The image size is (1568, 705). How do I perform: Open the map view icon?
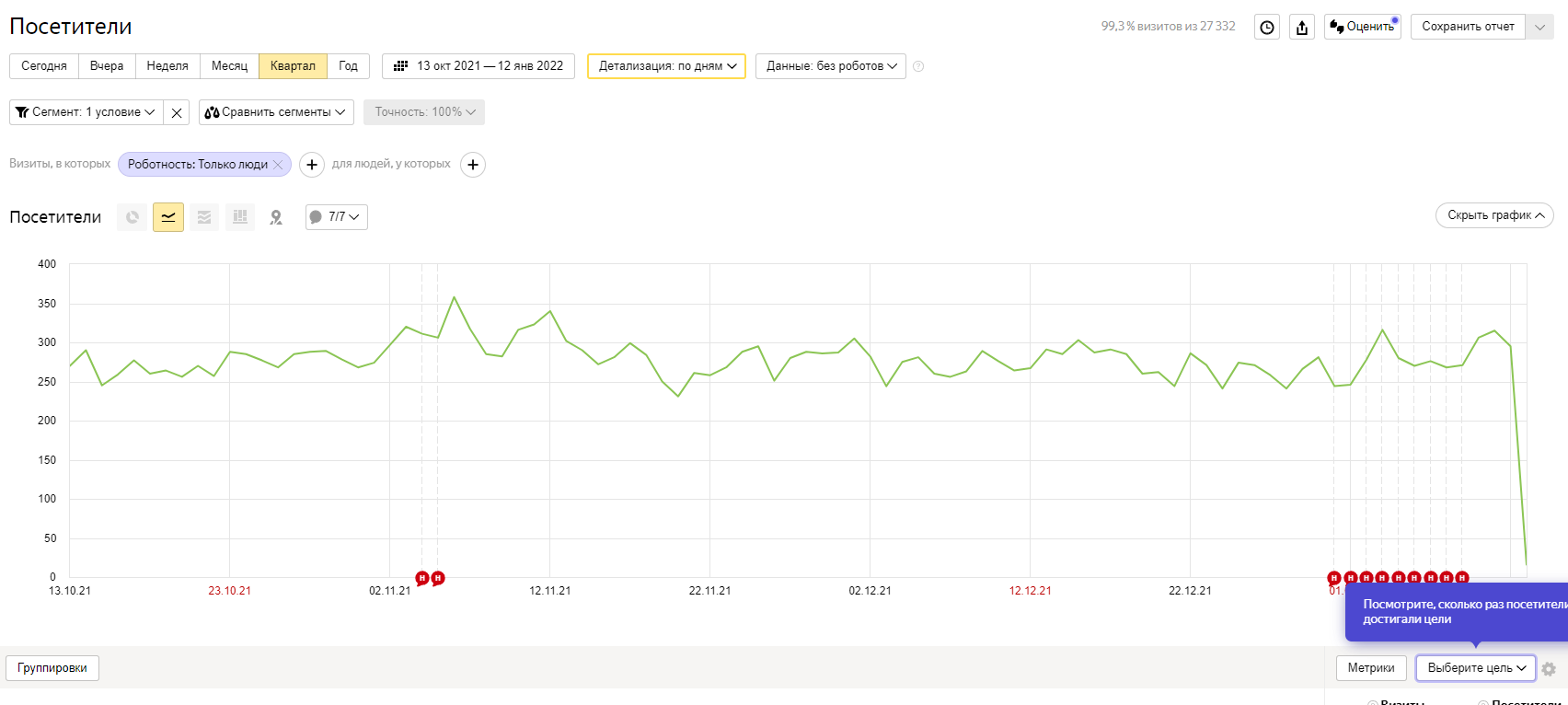coord(276,217)
